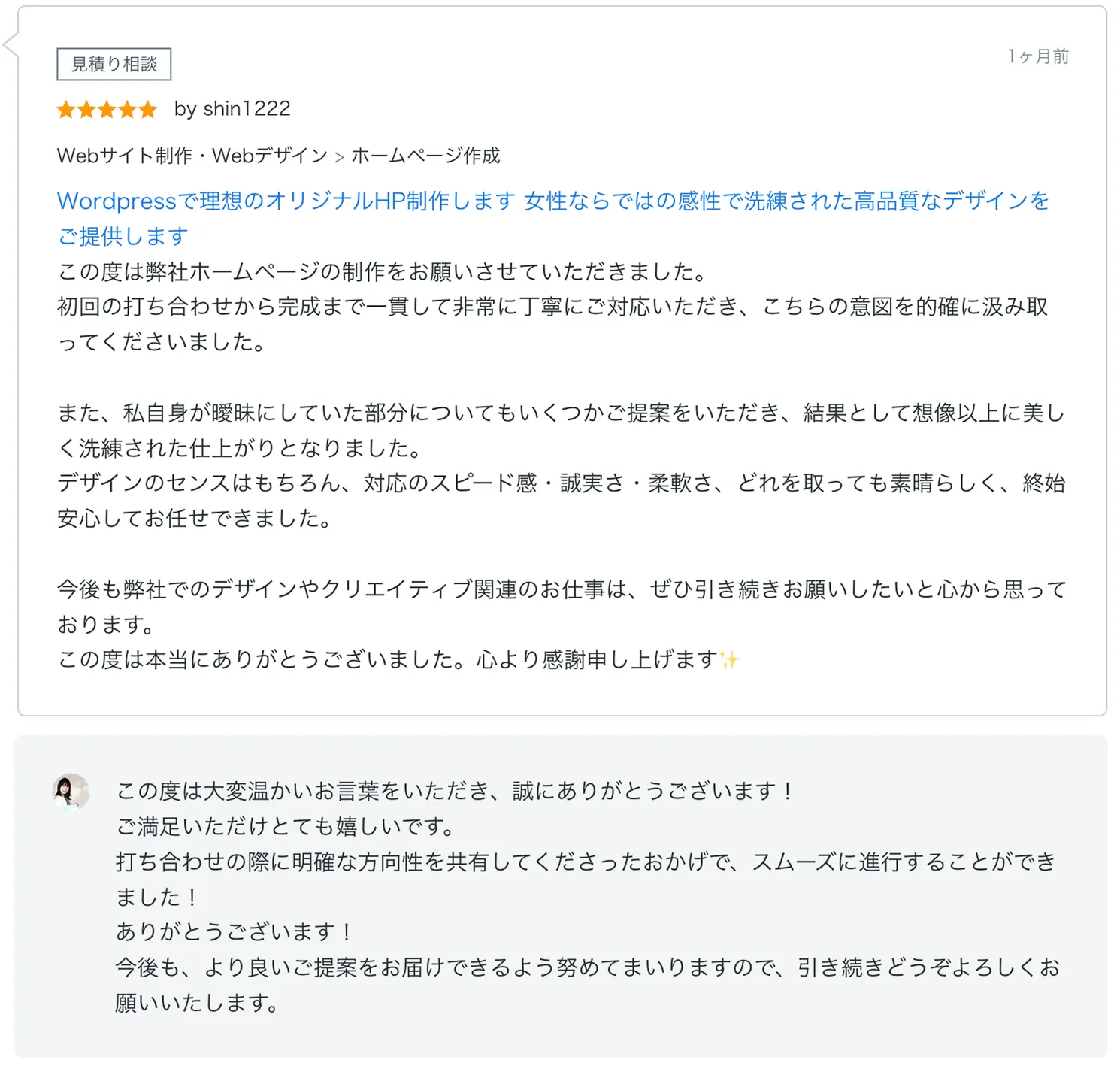Image resolution: width=1120 pixels, height=1075 pixels.
Task: Open the Webサイト制作・Webデザイン category
Action: point(192,156)
